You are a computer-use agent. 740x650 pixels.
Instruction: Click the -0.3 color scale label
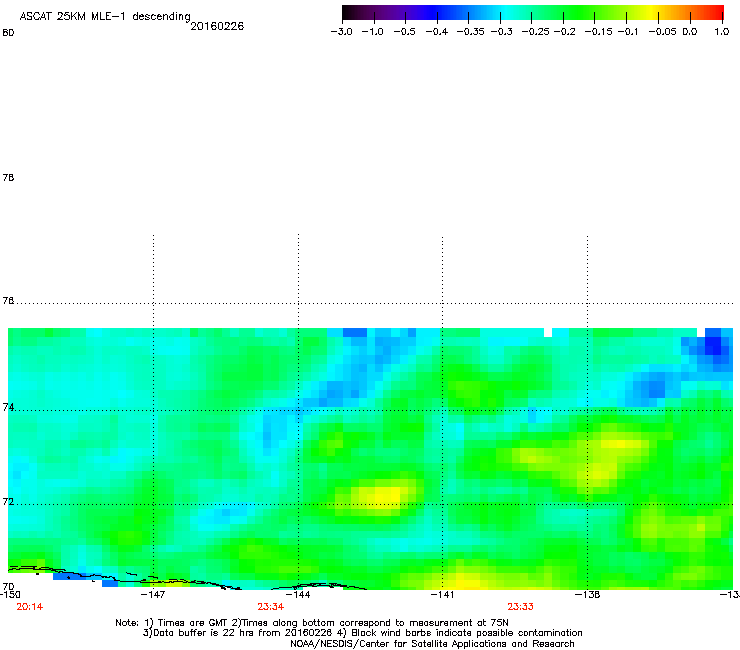click(502, 32)
